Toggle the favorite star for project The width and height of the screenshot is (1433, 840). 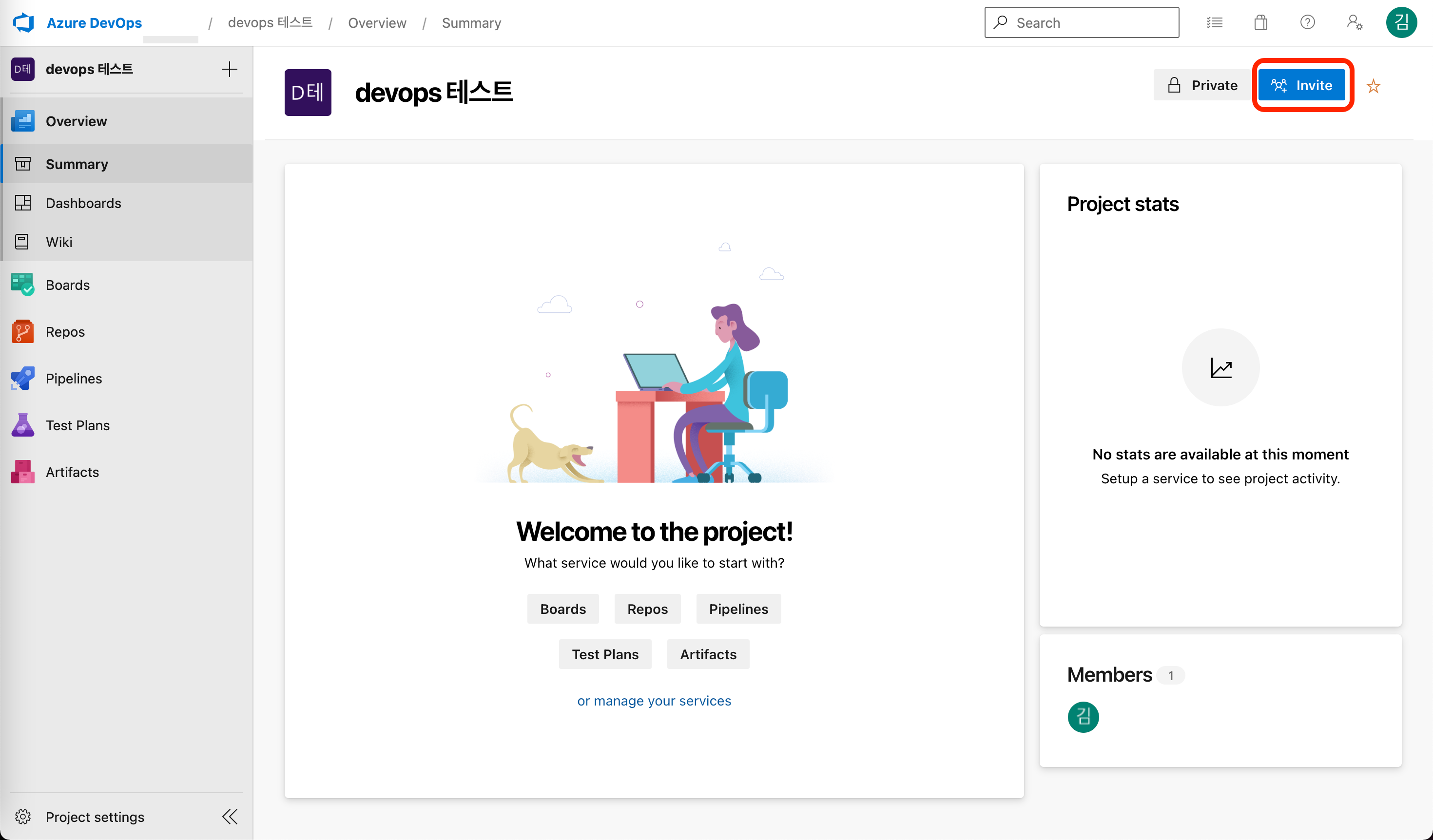point(1374,86)
